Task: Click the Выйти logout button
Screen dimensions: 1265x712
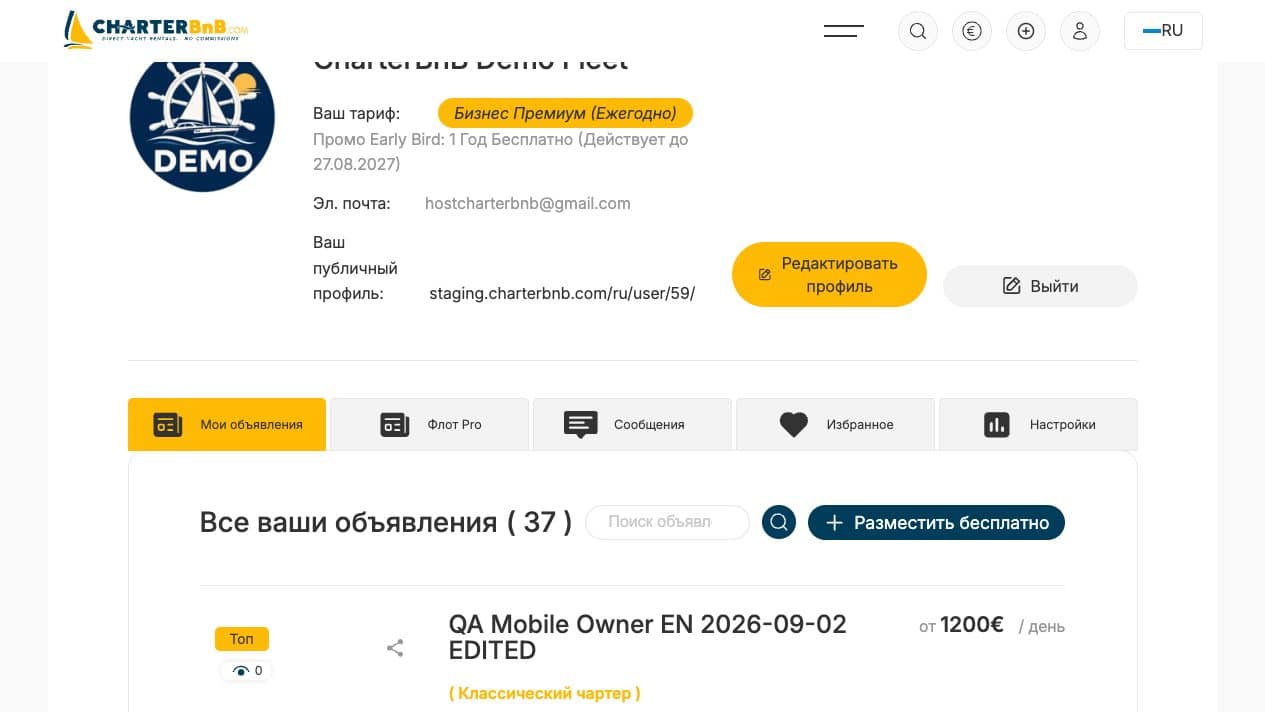Action: [1040, 286]
